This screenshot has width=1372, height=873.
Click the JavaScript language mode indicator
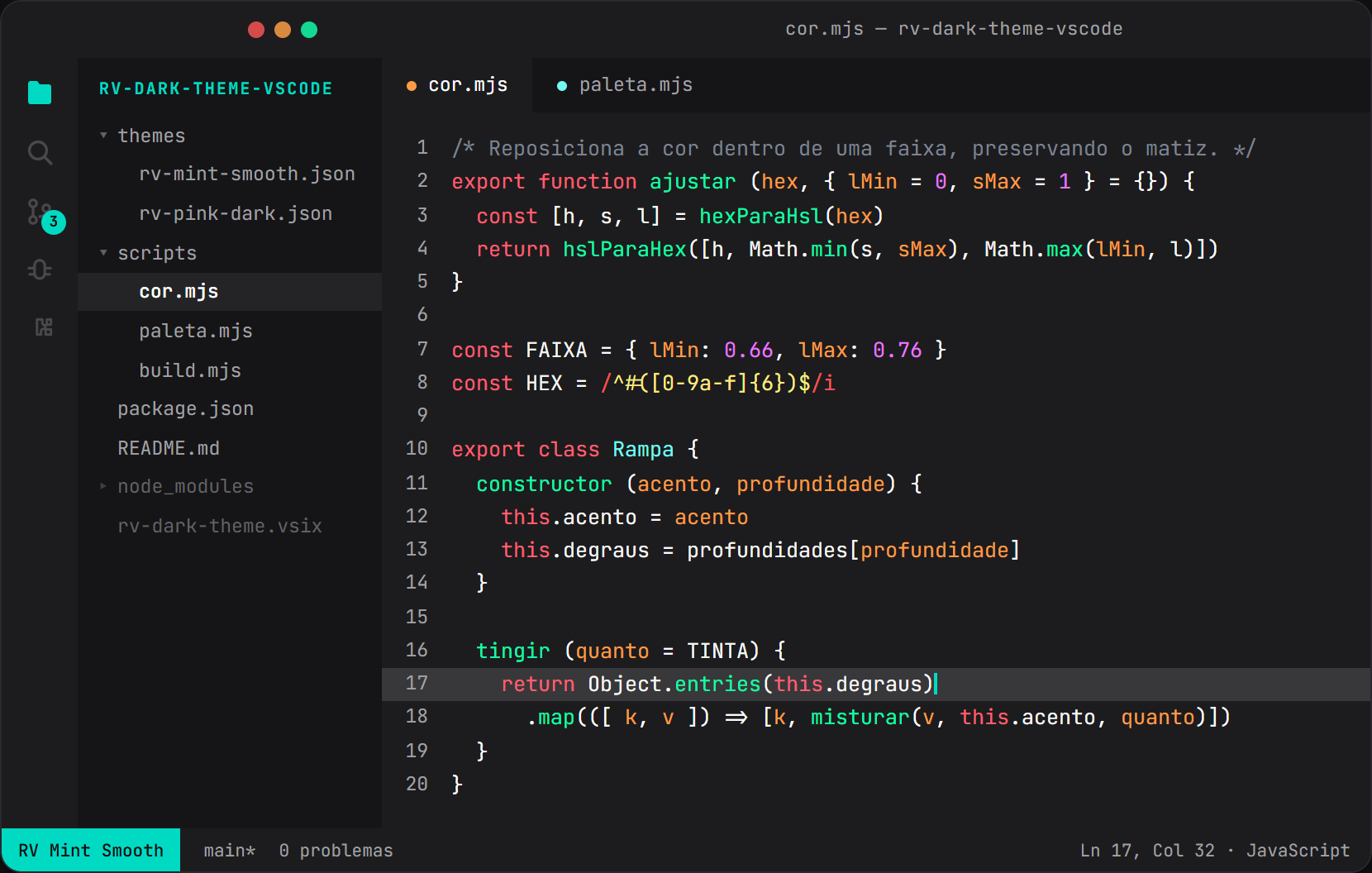click(1298, 850)
